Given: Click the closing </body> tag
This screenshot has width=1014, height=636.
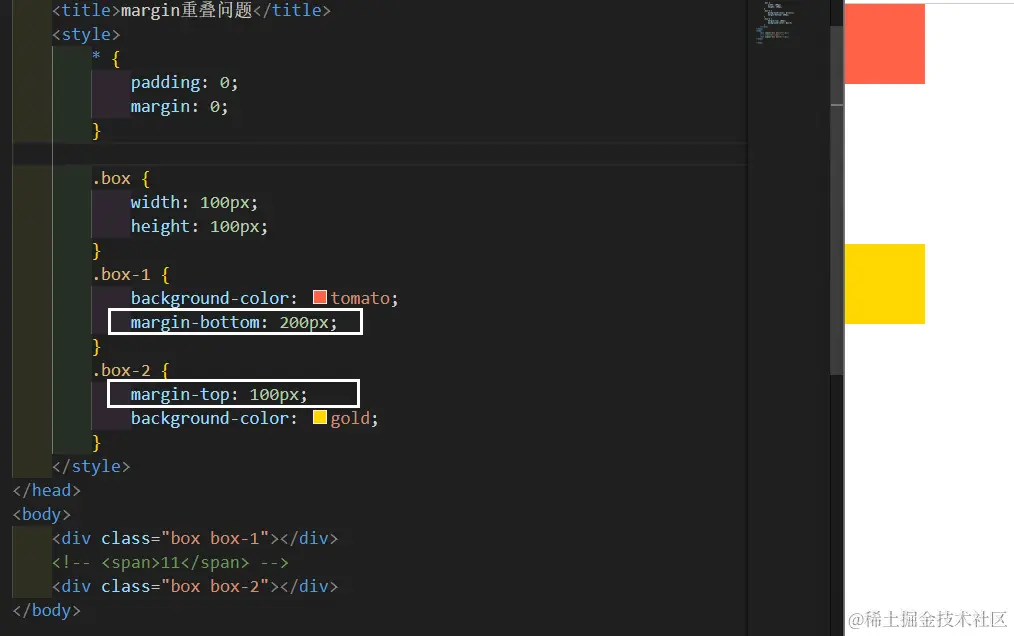Looking at the screenshot, I should (47, 610).
